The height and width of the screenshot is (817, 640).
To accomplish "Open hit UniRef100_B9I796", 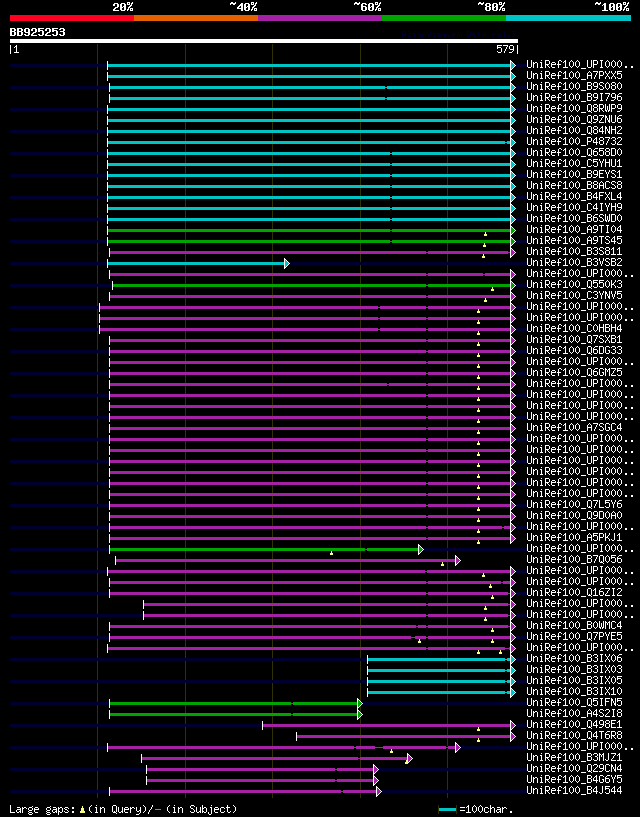I will coord(574,97).
